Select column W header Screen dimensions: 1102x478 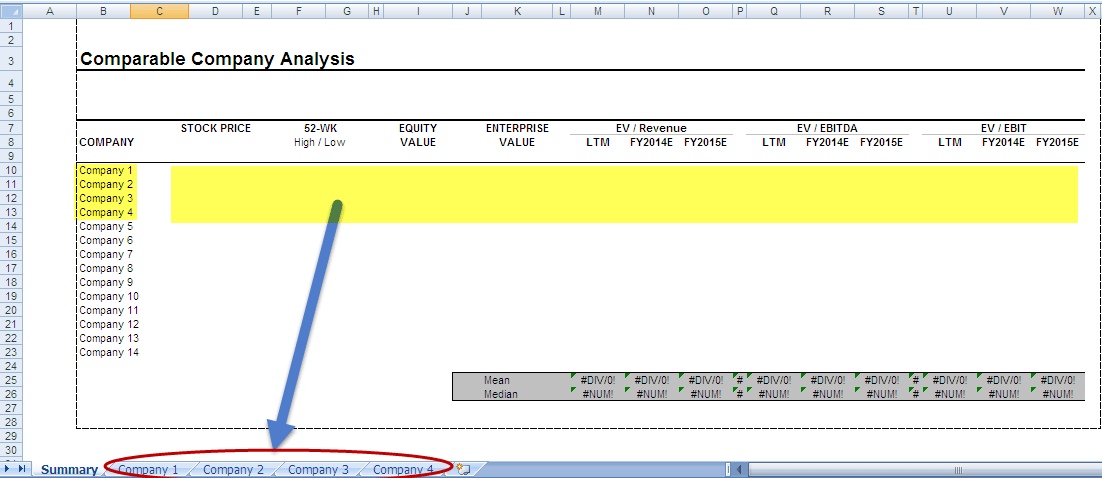pos(1058,11)
